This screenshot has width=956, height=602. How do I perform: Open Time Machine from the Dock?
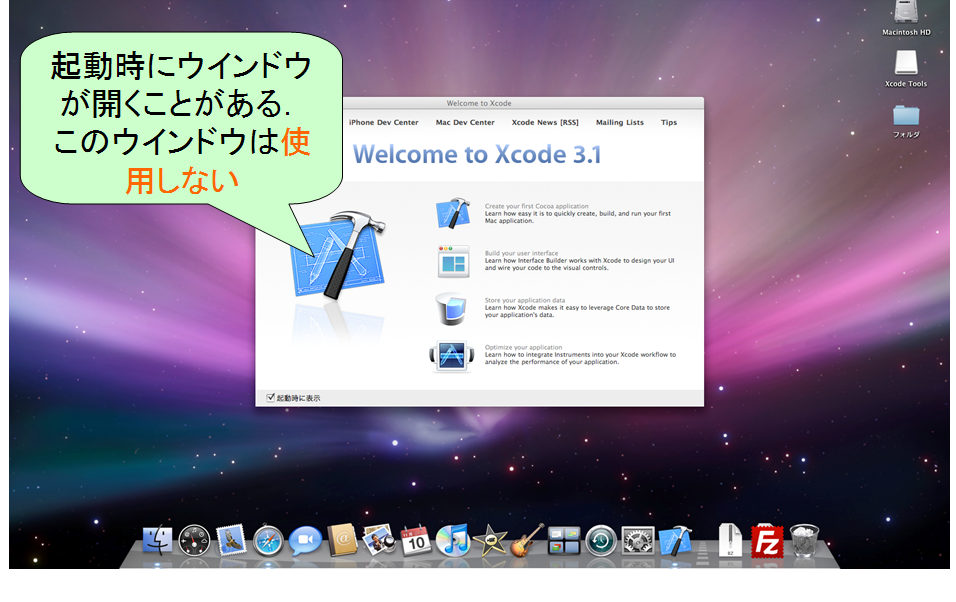[x=600, y=541]
